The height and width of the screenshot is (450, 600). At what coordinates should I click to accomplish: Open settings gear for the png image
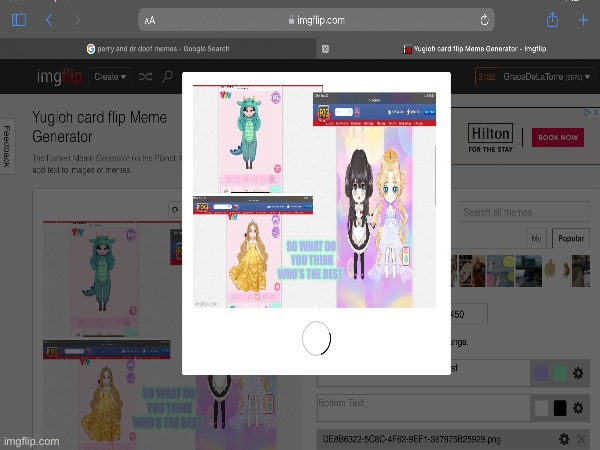coord(564,439)
